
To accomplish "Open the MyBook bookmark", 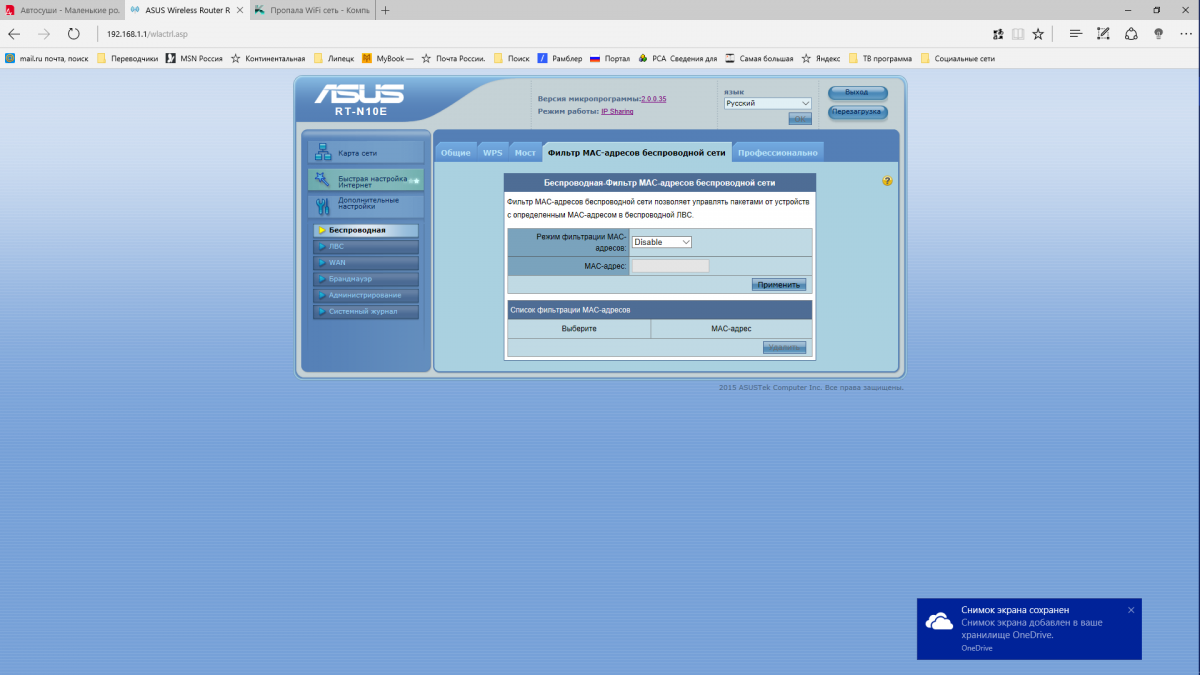I will pos(388,58).
